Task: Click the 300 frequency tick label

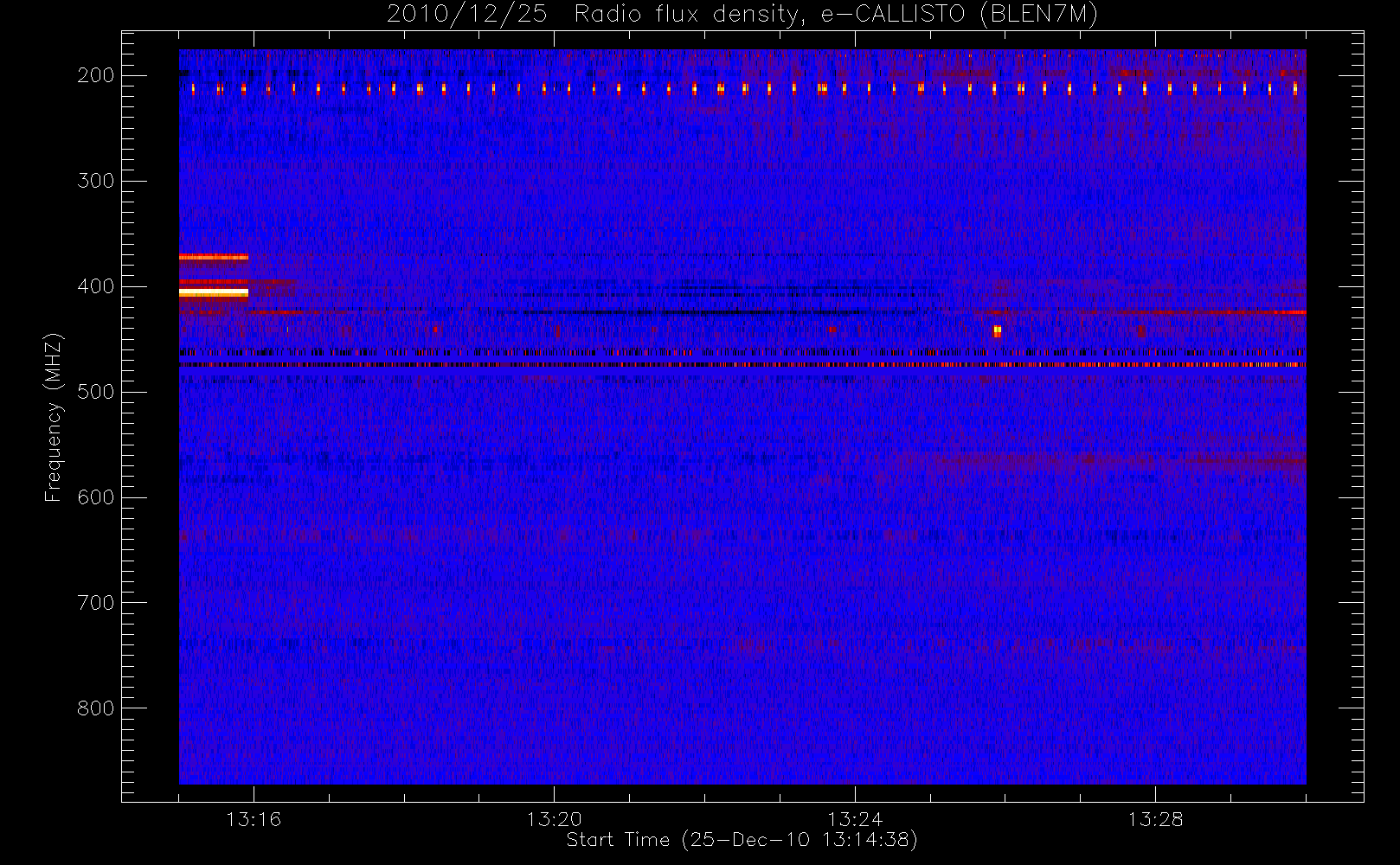Action: pos(96,181)
